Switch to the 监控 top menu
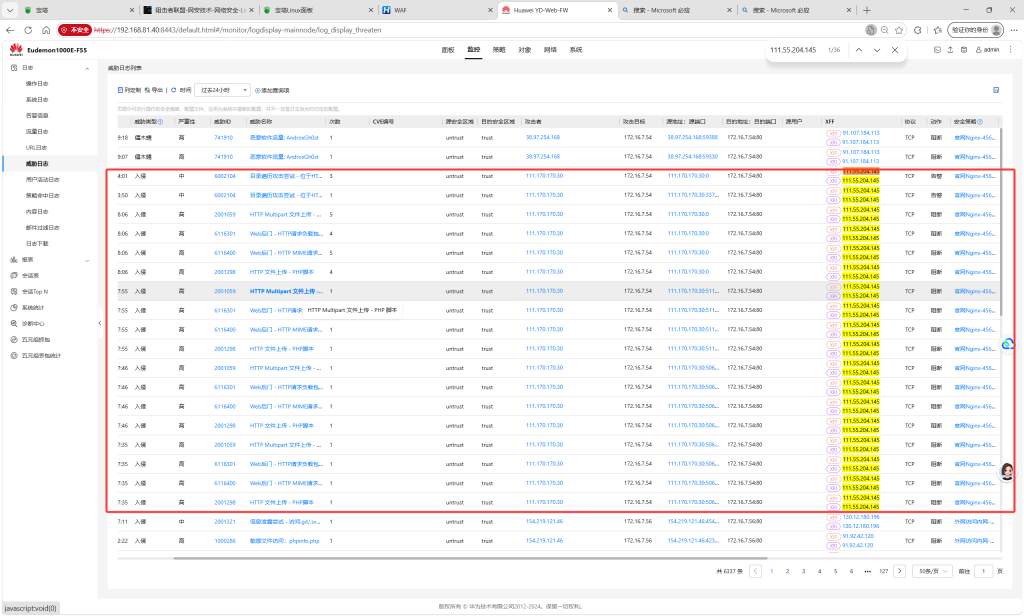Viewport: 1024px width, 616px height. pyautogui.click(x=473, y=50)
